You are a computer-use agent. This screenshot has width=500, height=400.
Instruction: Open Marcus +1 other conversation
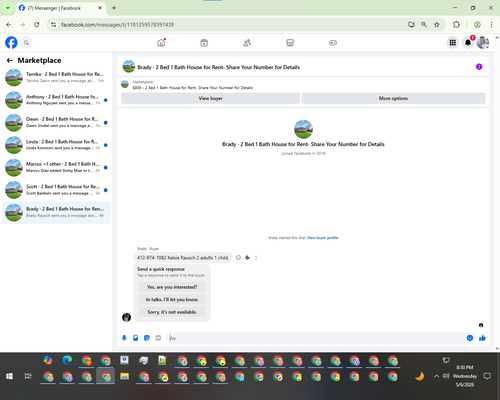click(x=56, y=167)
